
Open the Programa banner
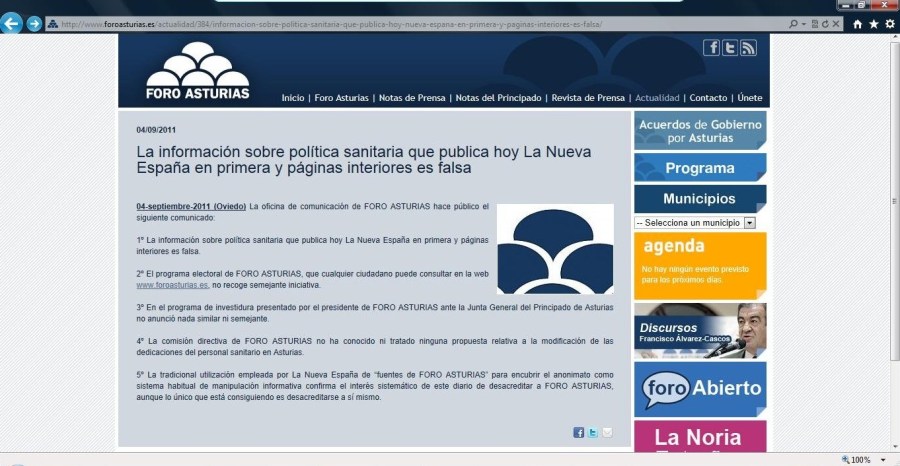[700, 168]
